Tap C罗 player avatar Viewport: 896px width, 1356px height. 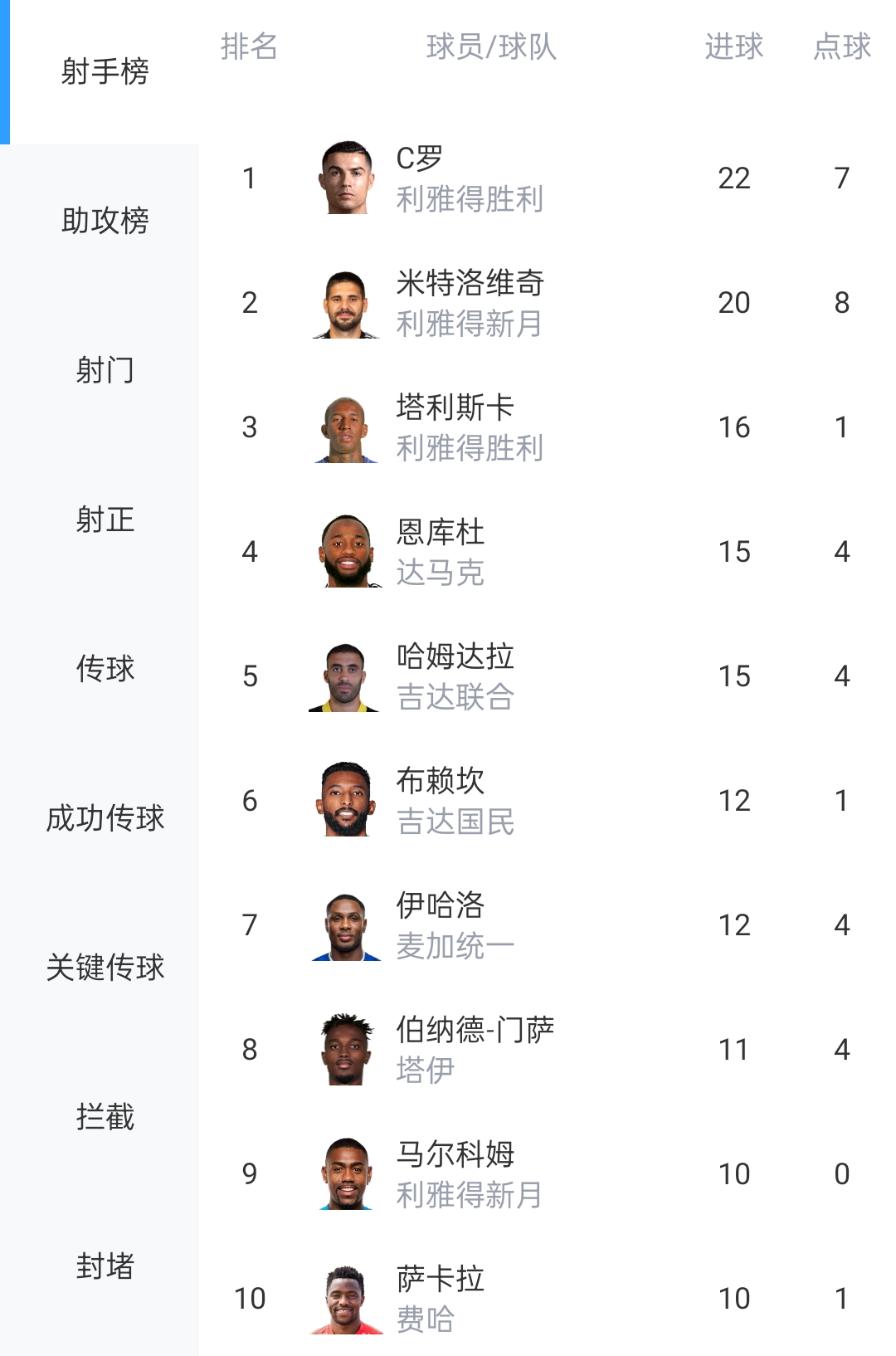coord(346,178)
